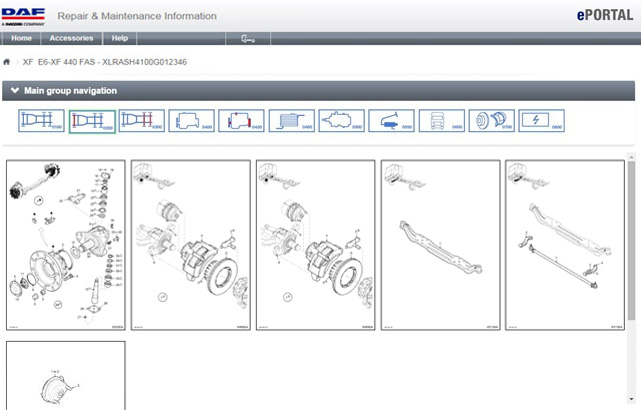641x410 pixels.
Task: Open the Accessories menu
Action: (71, 38)
